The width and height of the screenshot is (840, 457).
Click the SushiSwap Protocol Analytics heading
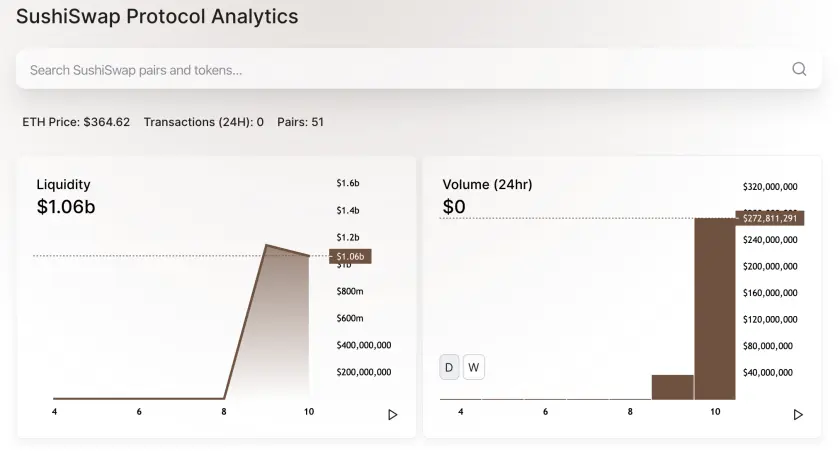(157, 17)
